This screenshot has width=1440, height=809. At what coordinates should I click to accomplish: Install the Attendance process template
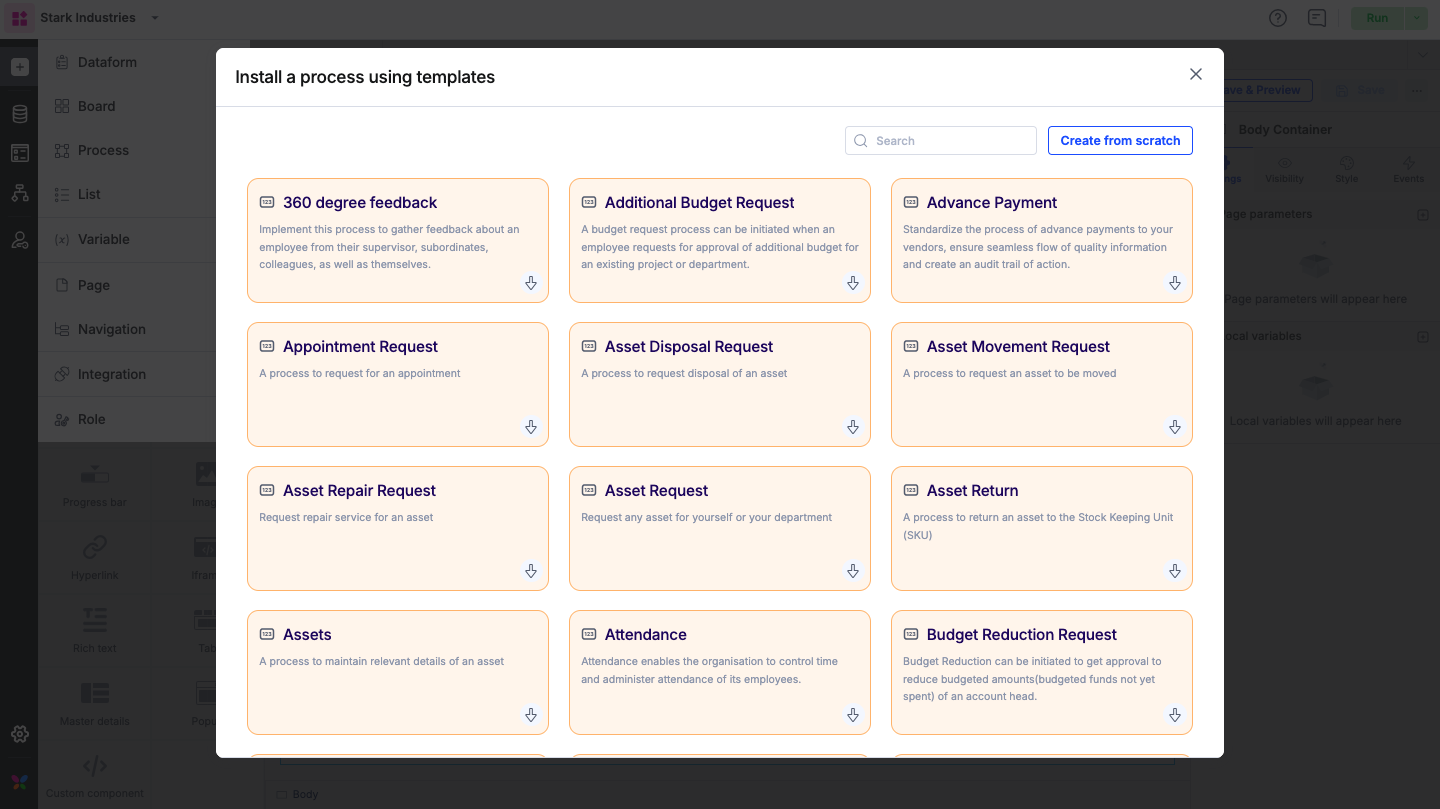coord(853,716)
